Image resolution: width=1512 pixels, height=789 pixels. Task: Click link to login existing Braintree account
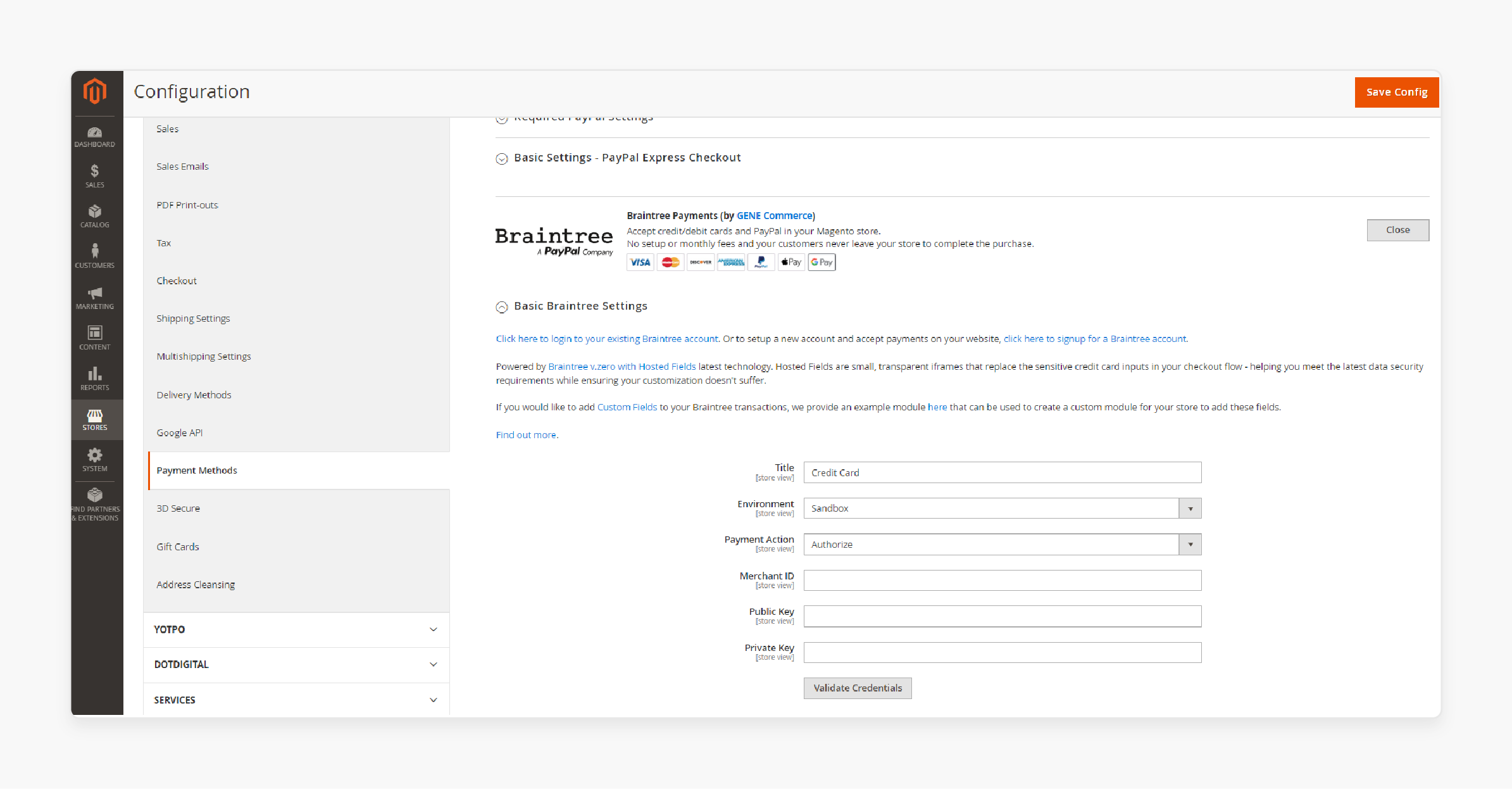click(607, 339)
